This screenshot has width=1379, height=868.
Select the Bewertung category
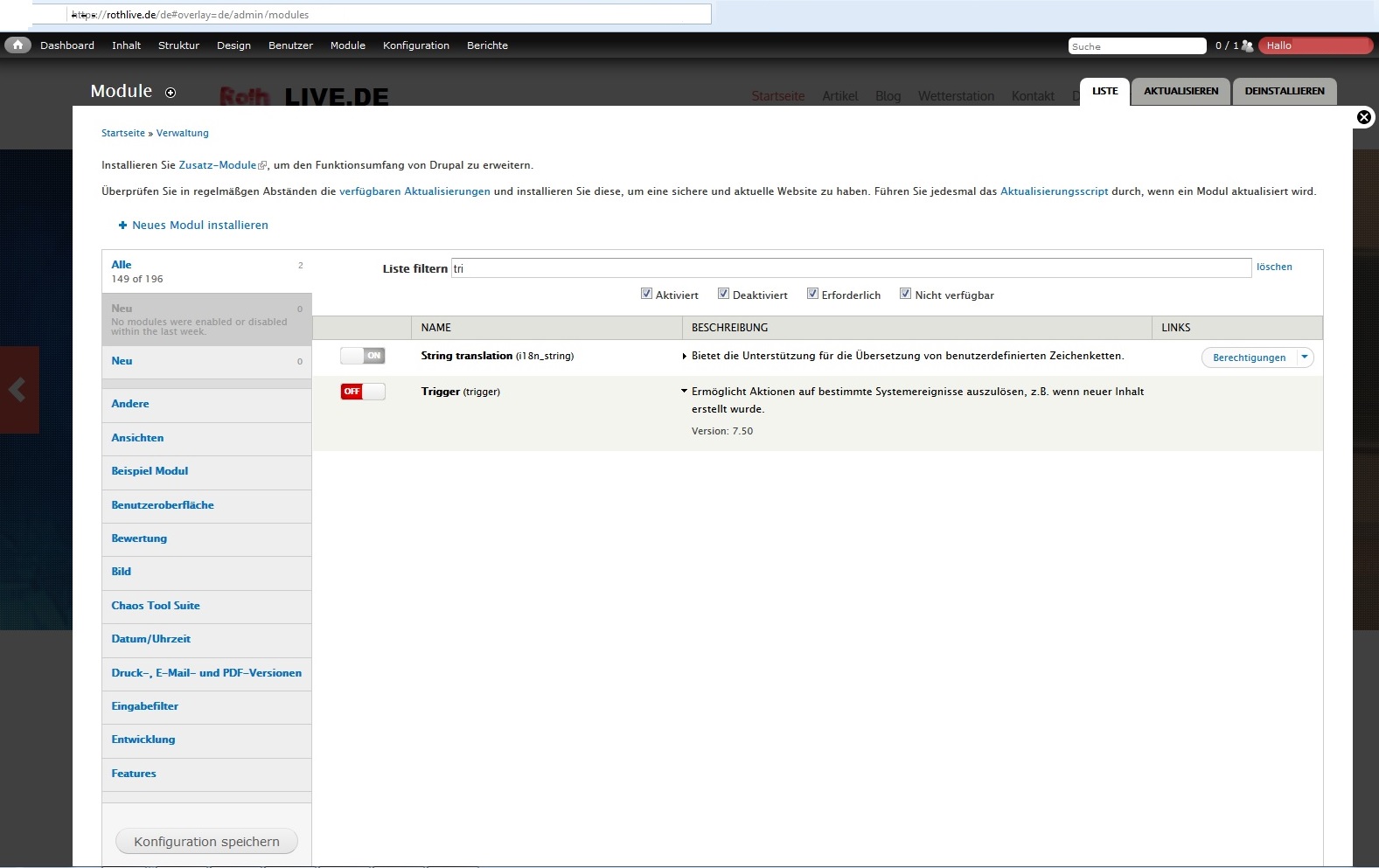(x=206, y=538)
